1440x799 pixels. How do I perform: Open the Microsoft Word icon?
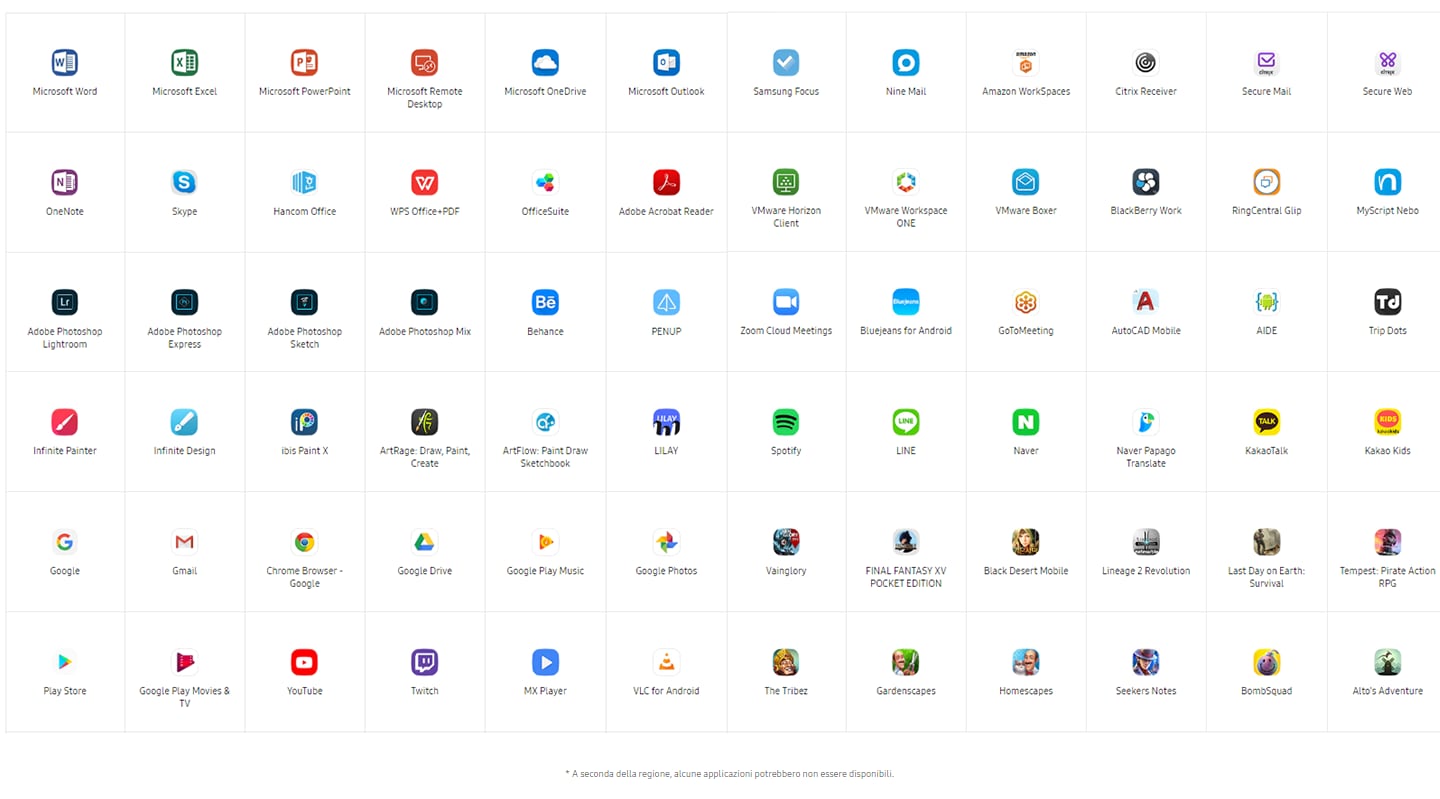65,63
